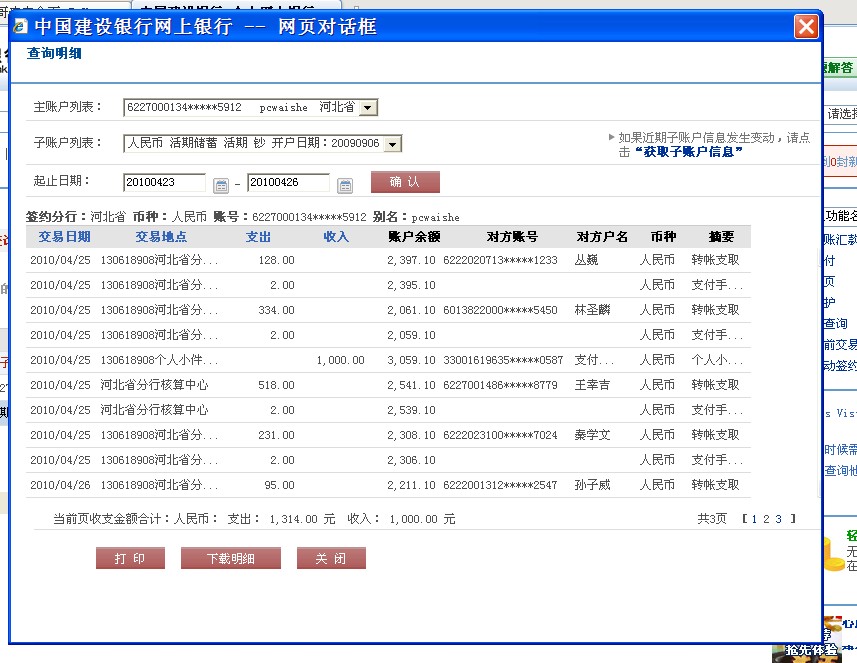Screen dimensions: 857x663
Task: Click account number 6222023100*****7024
Action: pos(500,436)
